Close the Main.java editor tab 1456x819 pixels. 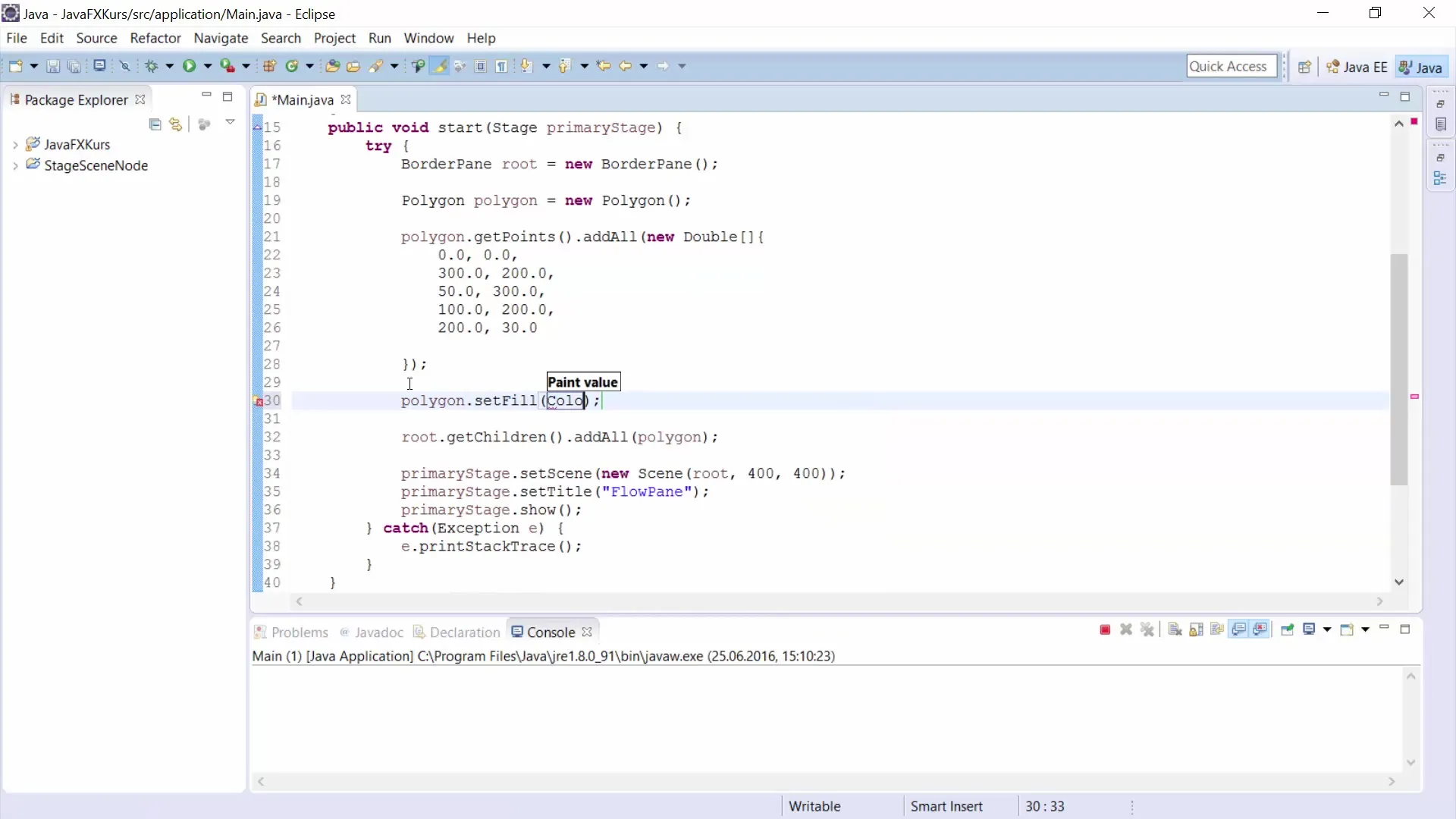tap(346, 99)
